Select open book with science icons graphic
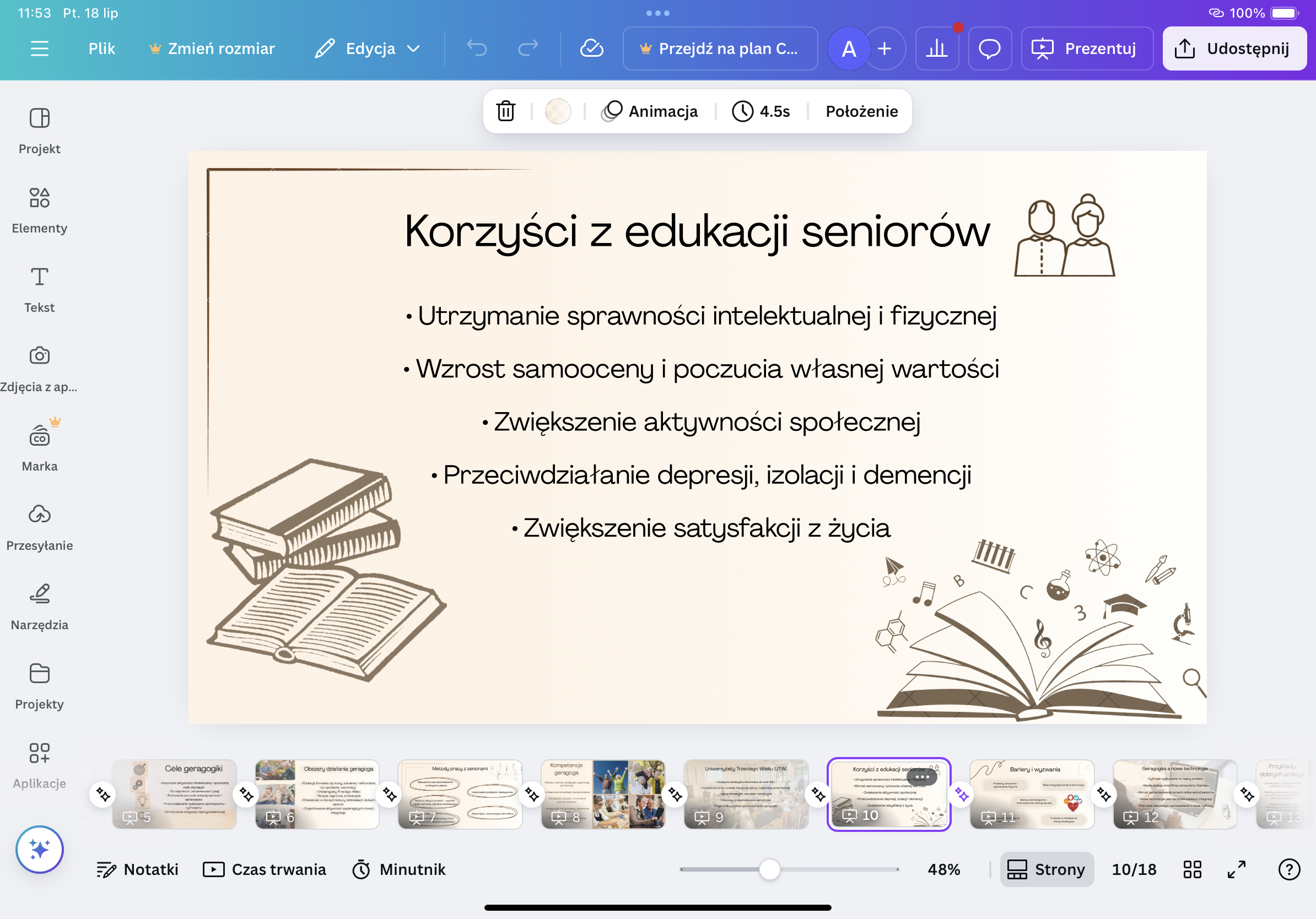Image resolution: width=1316 pixels, height=919 pixels. tap(1041, 629)
